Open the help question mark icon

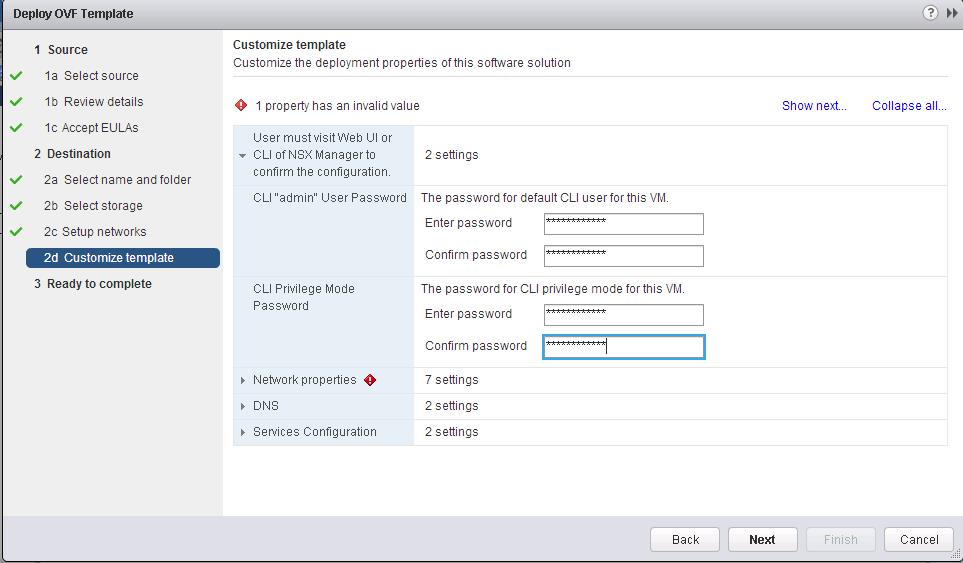pos(930,13)
